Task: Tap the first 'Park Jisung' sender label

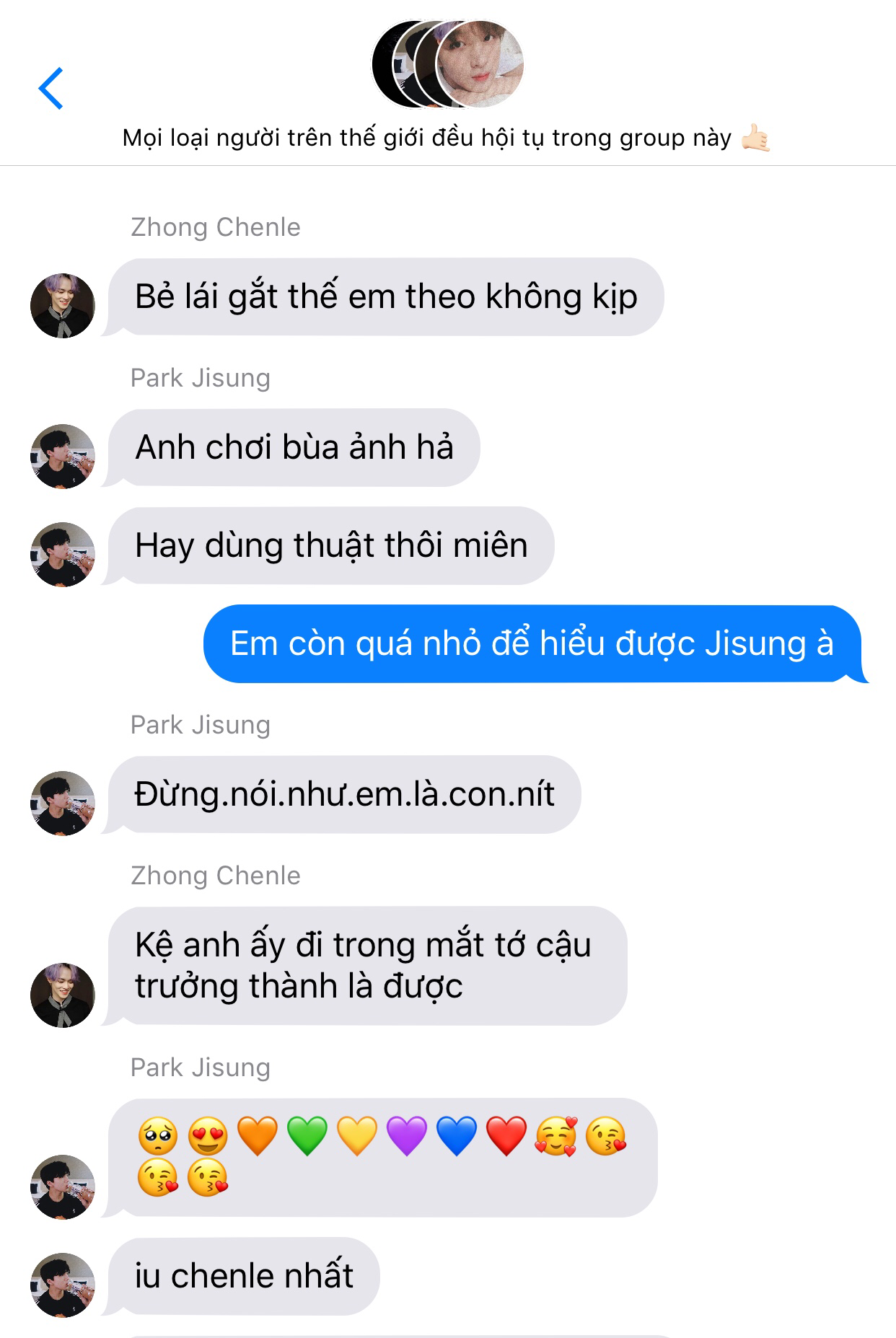Action: (x=201, y=378)
